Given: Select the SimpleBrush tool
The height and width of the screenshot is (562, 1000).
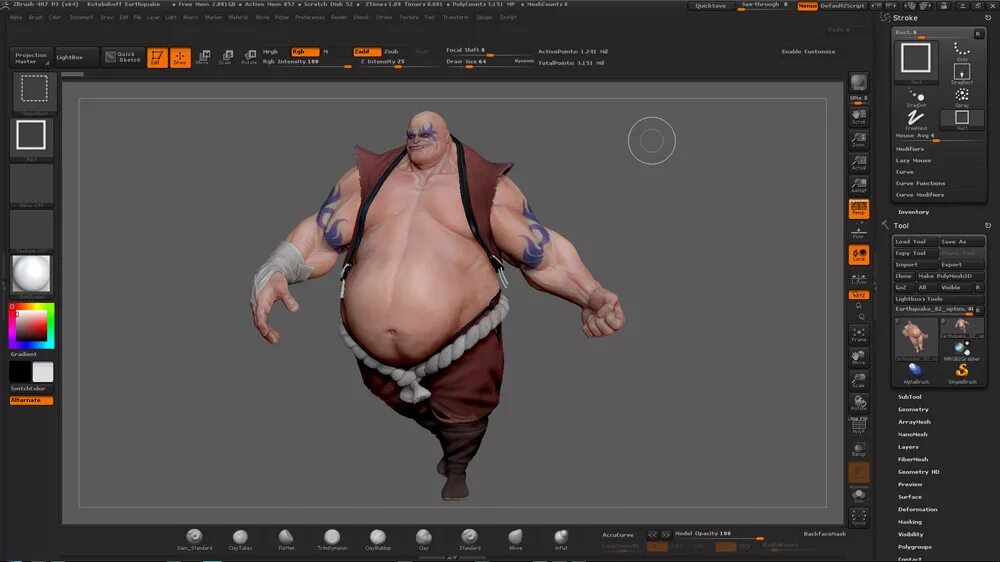Looking at the screenshot, I should [x=962, y=373].
